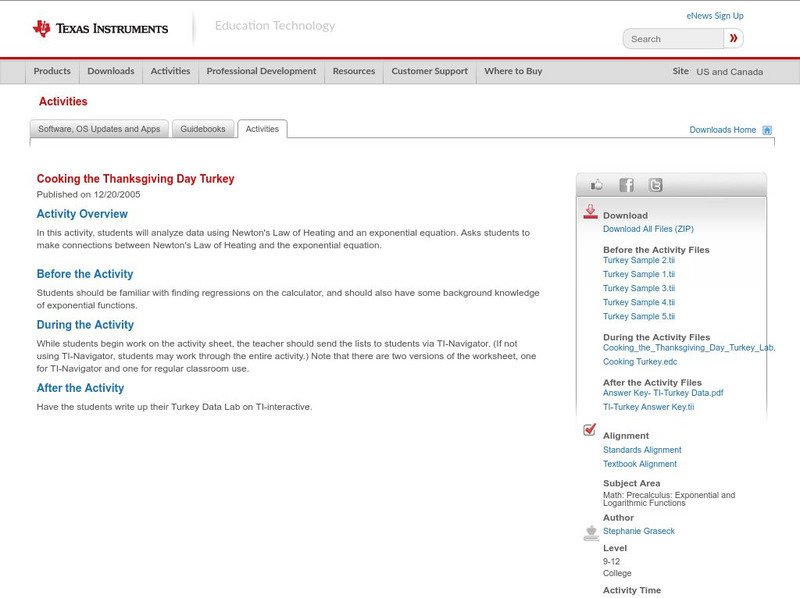Viewport: 800px width, 598px height.
Task: Click the 9-12 level text
Action: click(x=611, y=561)
